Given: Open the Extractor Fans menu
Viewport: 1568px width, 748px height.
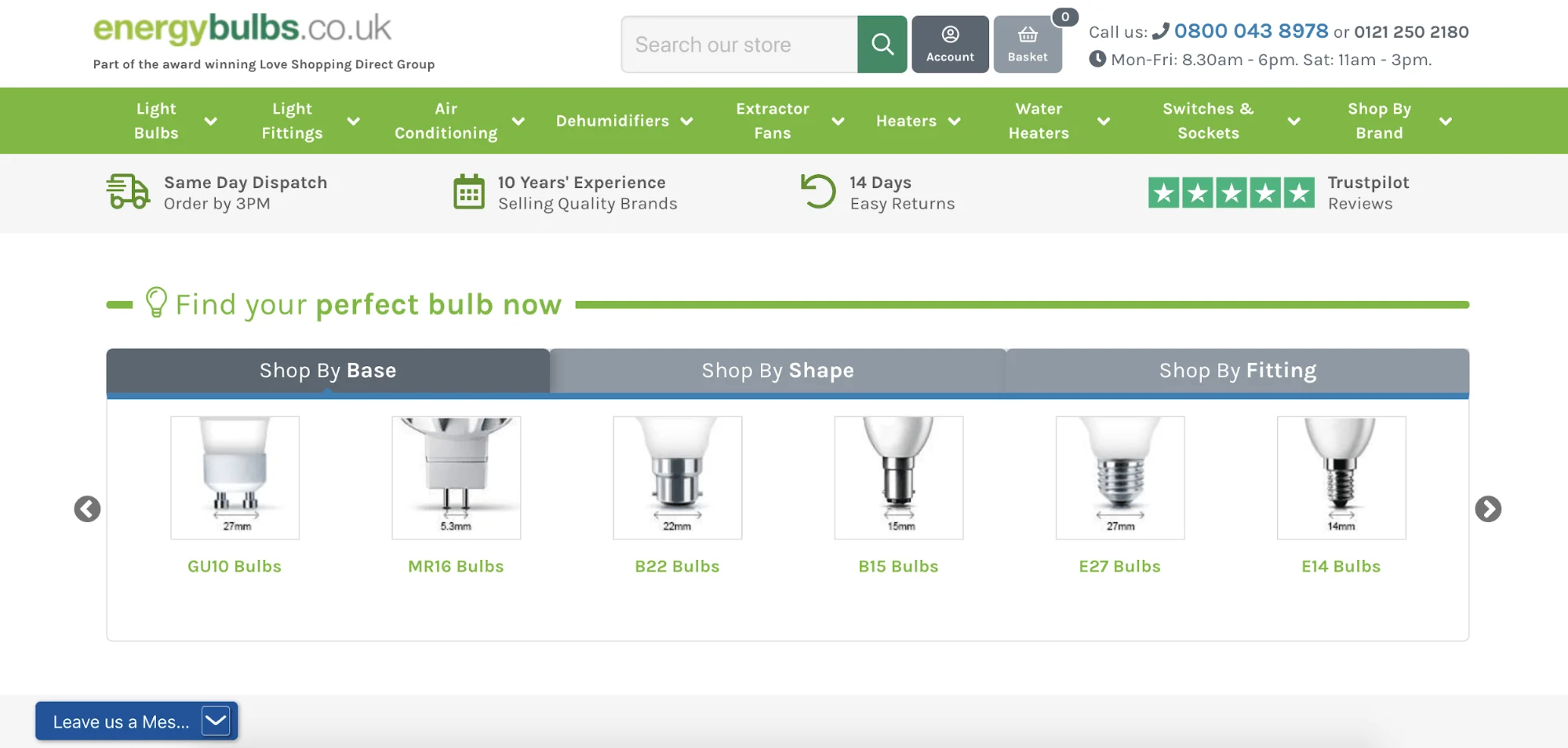Looking at the screenshot, I should (773, 121).
